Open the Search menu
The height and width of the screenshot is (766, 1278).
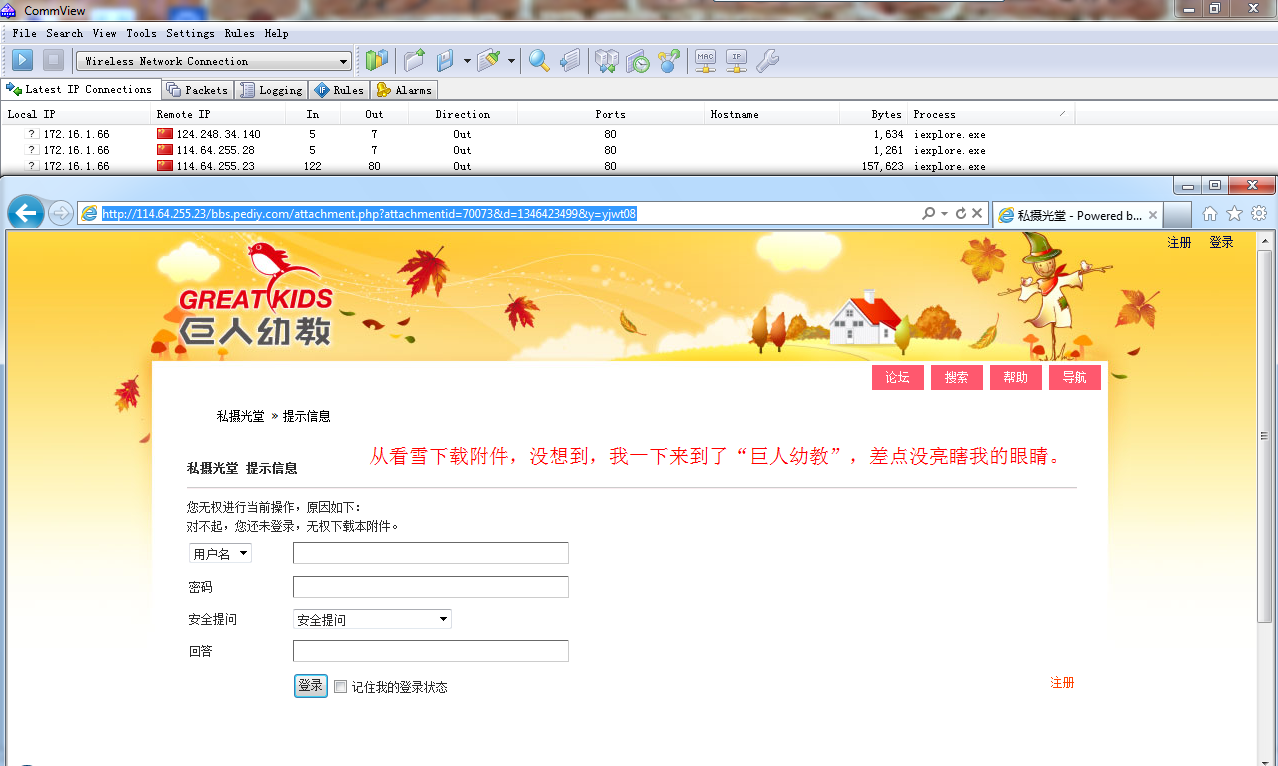(64, 33)
